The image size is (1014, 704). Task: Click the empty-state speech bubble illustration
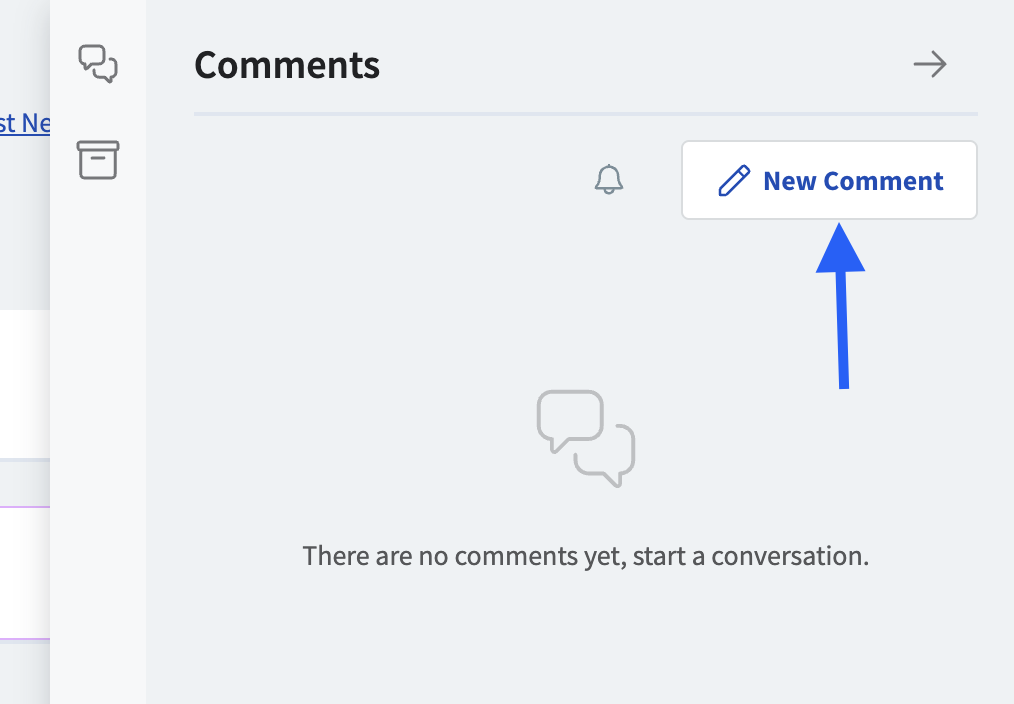point(585,437)
